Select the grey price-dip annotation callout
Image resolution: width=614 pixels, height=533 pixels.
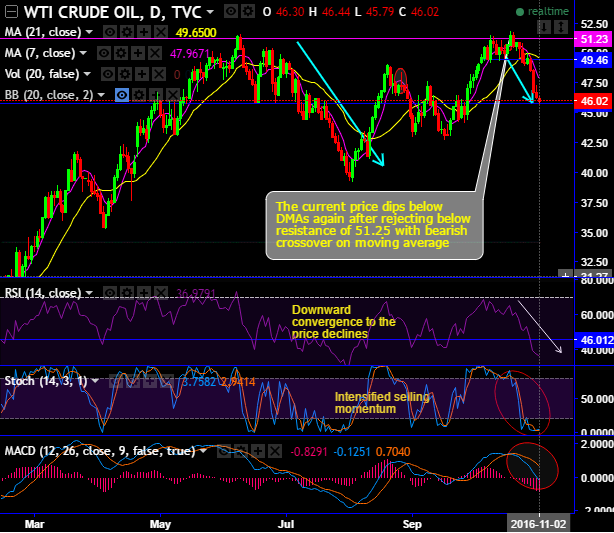(x=374, y=225)
